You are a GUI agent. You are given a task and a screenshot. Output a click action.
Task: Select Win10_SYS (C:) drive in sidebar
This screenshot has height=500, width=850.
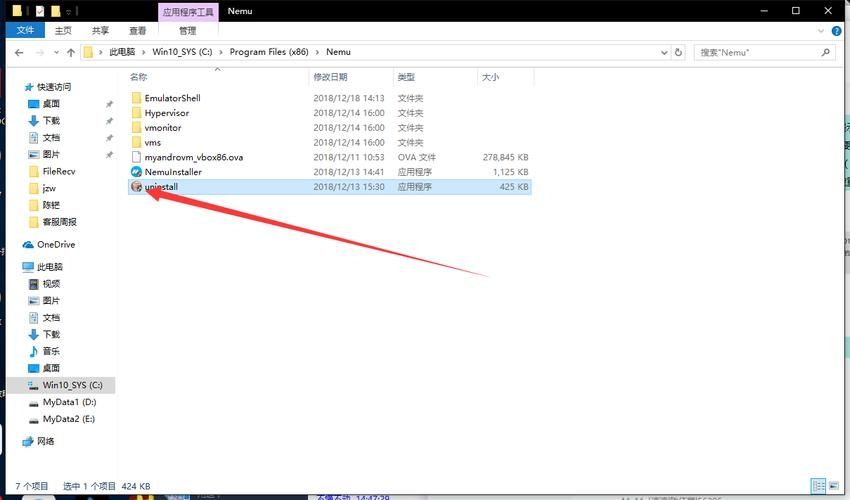click(x=72, y=385)
